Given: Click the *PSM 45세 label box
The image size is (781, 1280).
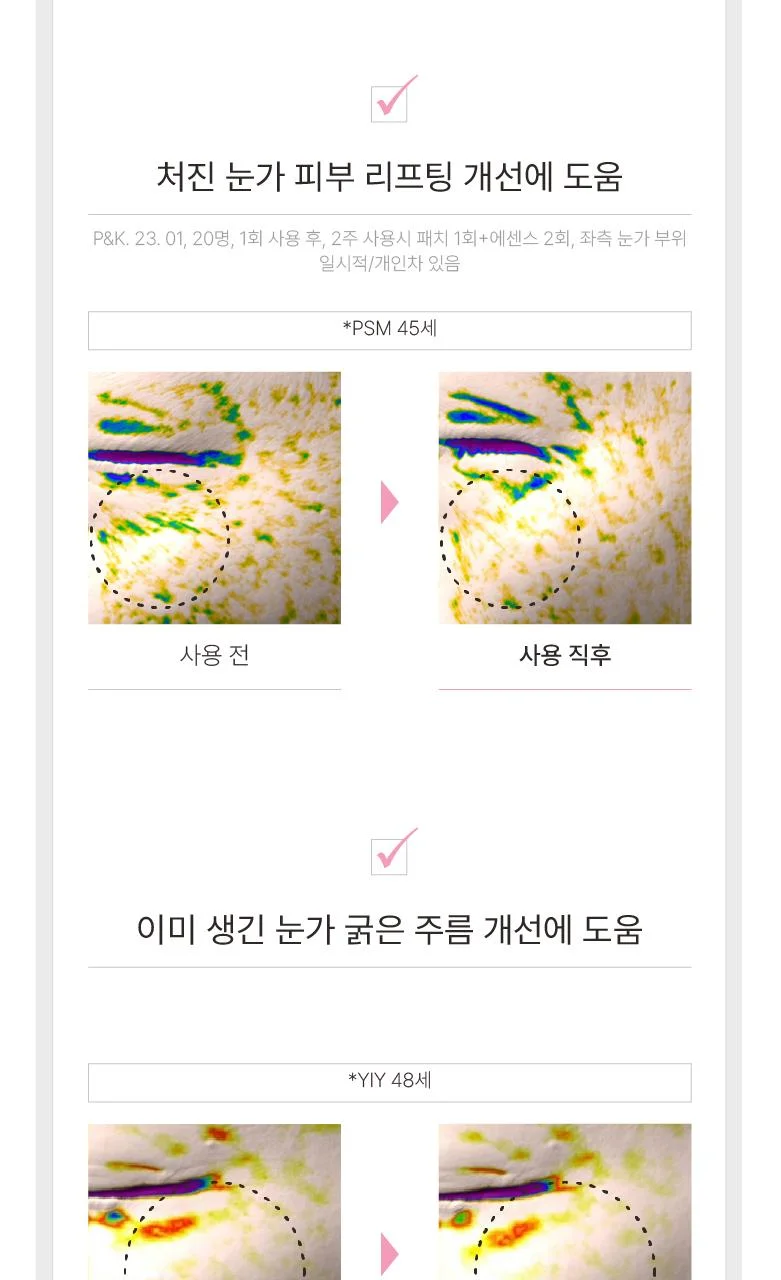Looking at the screenshot, I should 390,330.
